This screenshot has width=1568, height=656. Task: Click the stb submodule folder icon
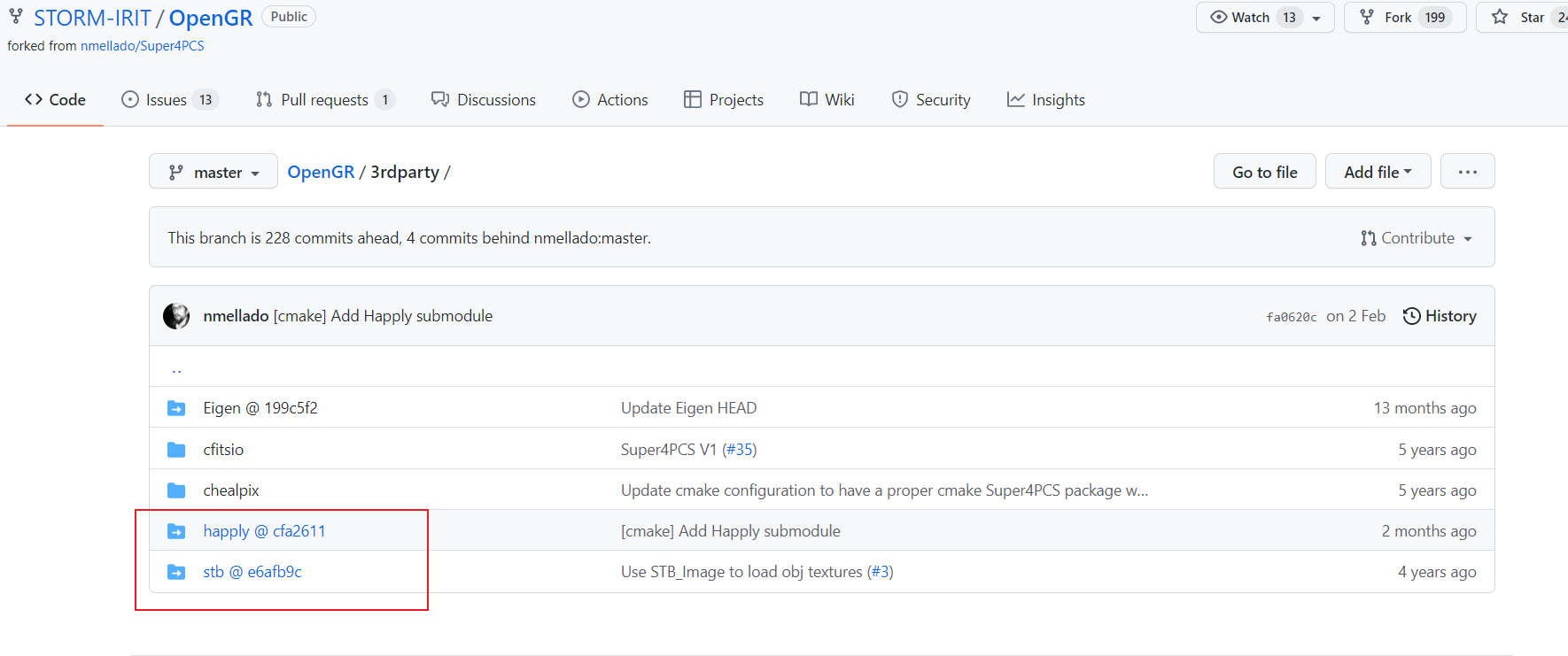click(176, 572)
